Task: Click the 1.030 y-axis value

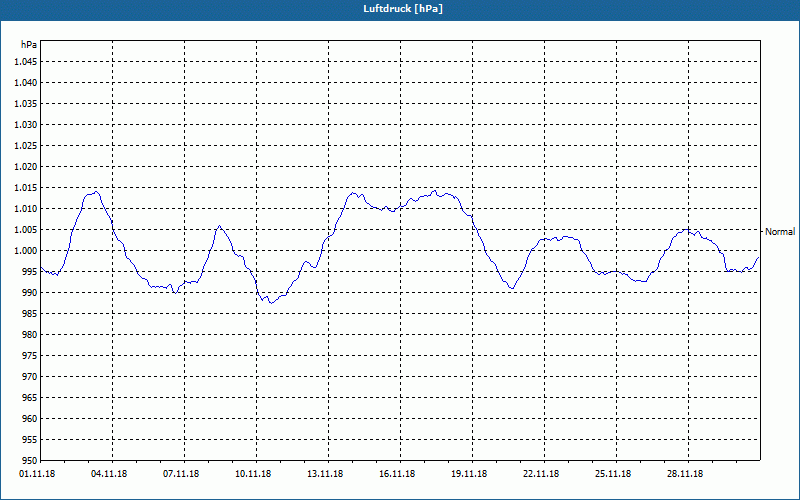Action: tap(26, 124)
